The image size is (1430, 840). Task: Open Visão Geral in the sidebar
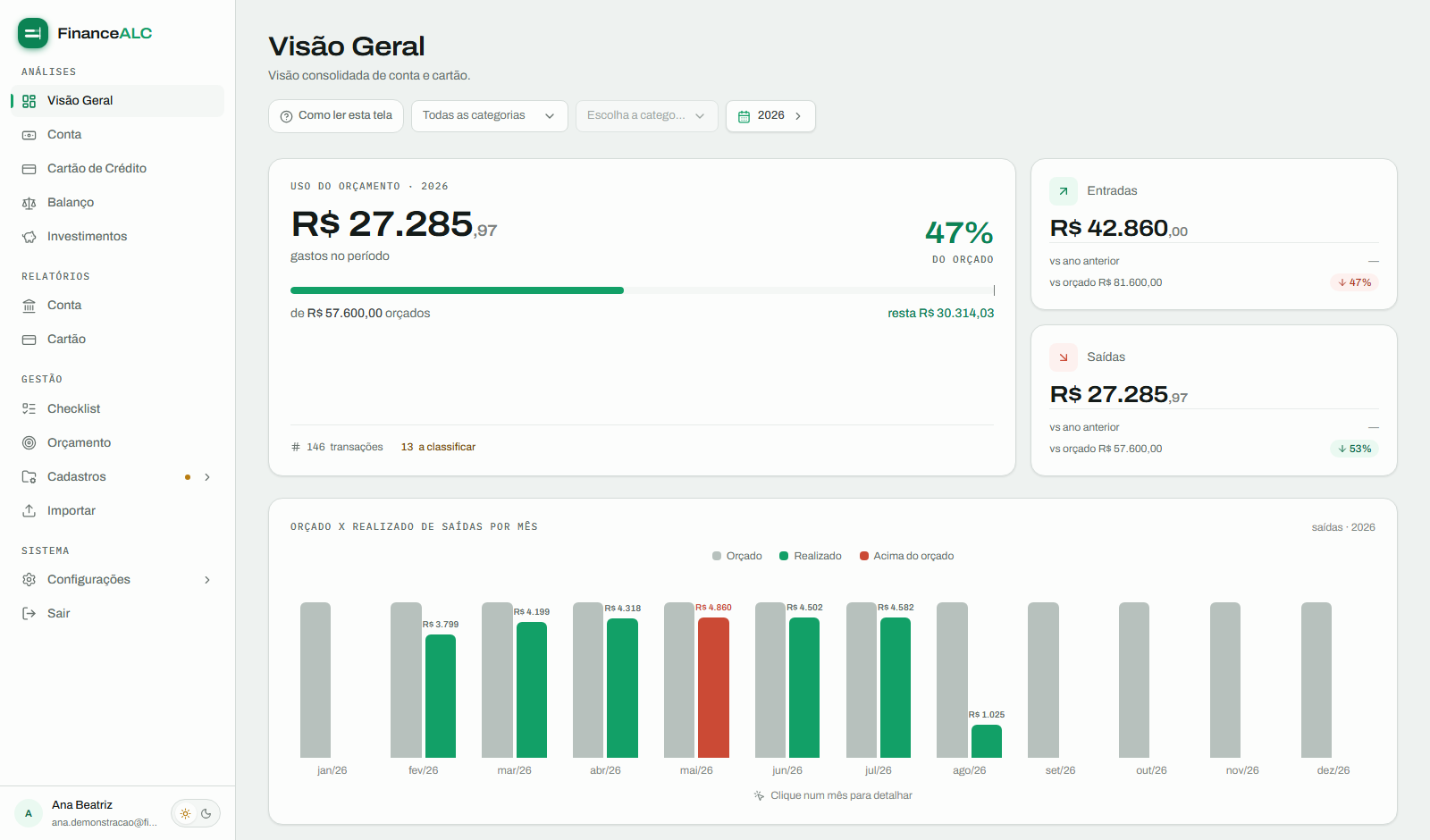[117, 101]
